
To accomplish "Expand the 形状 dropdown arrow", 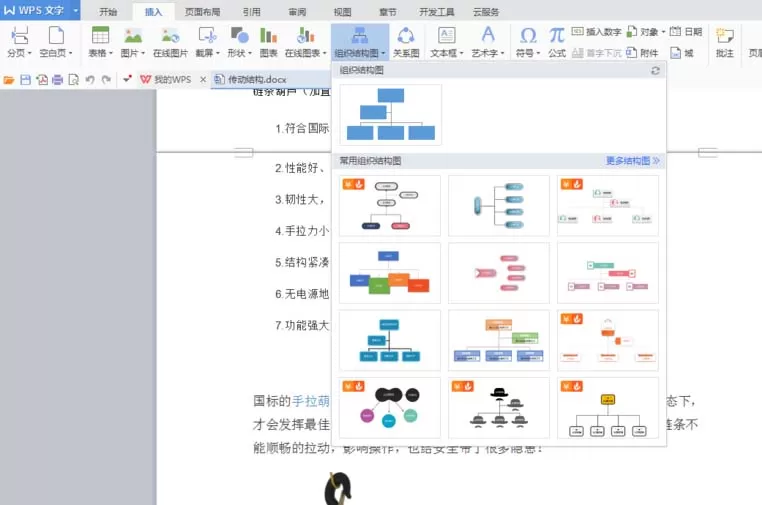I will coord(250,53).
